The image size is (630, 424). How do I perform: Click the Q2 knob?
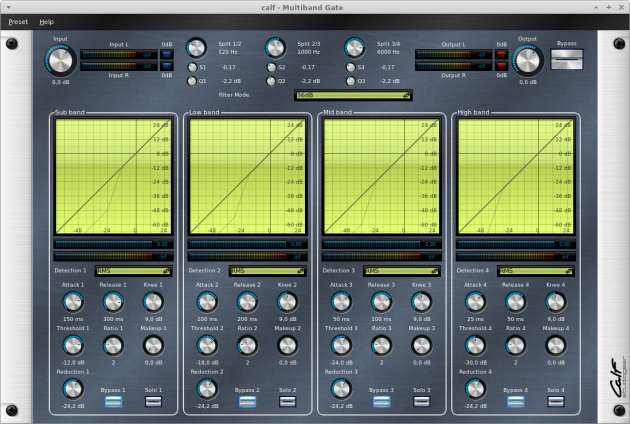coord(271,81)
